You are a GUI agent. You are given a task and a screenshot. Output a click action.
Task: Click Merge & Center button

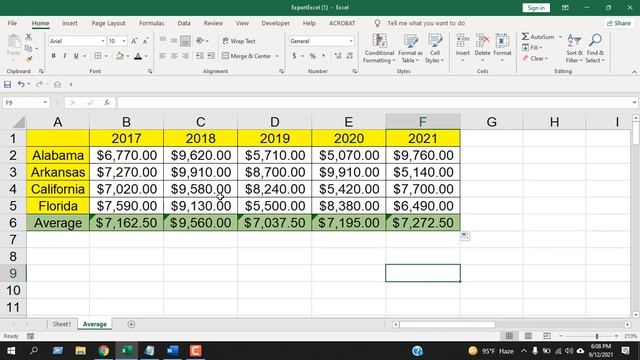(x=247, y=56)
